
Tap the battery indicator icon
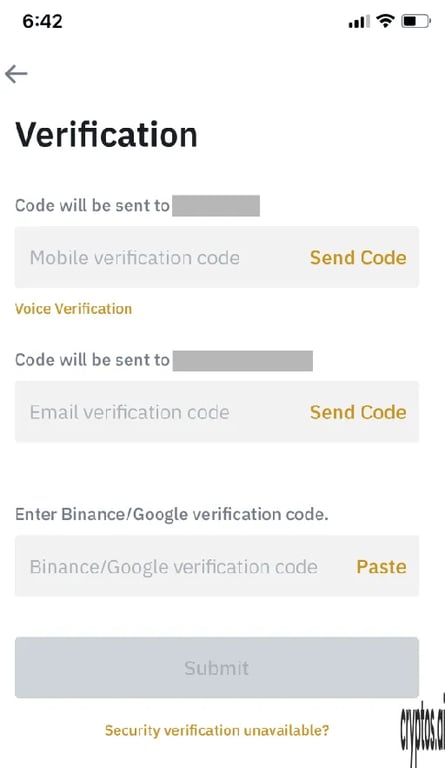pos(416,21)
